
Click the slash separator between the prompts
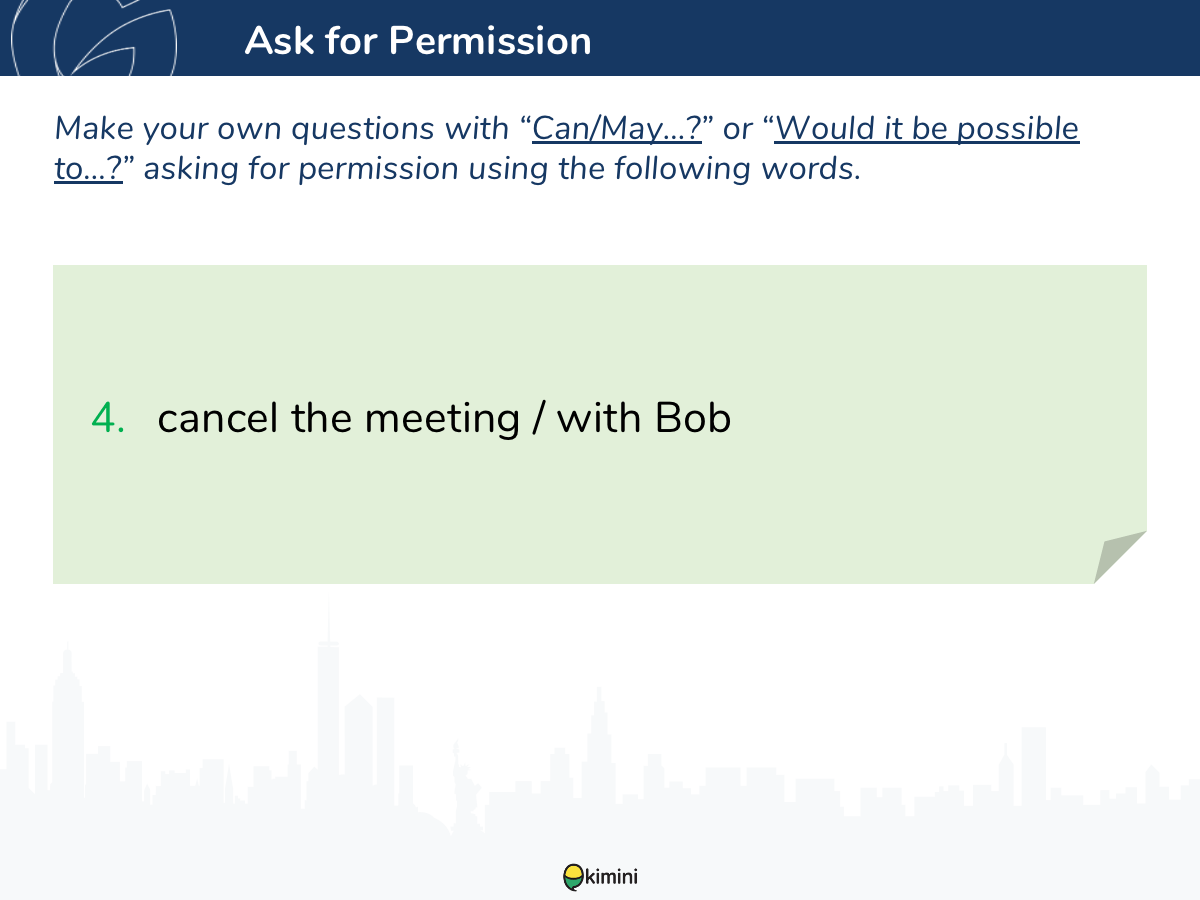(x=538, y=418)
